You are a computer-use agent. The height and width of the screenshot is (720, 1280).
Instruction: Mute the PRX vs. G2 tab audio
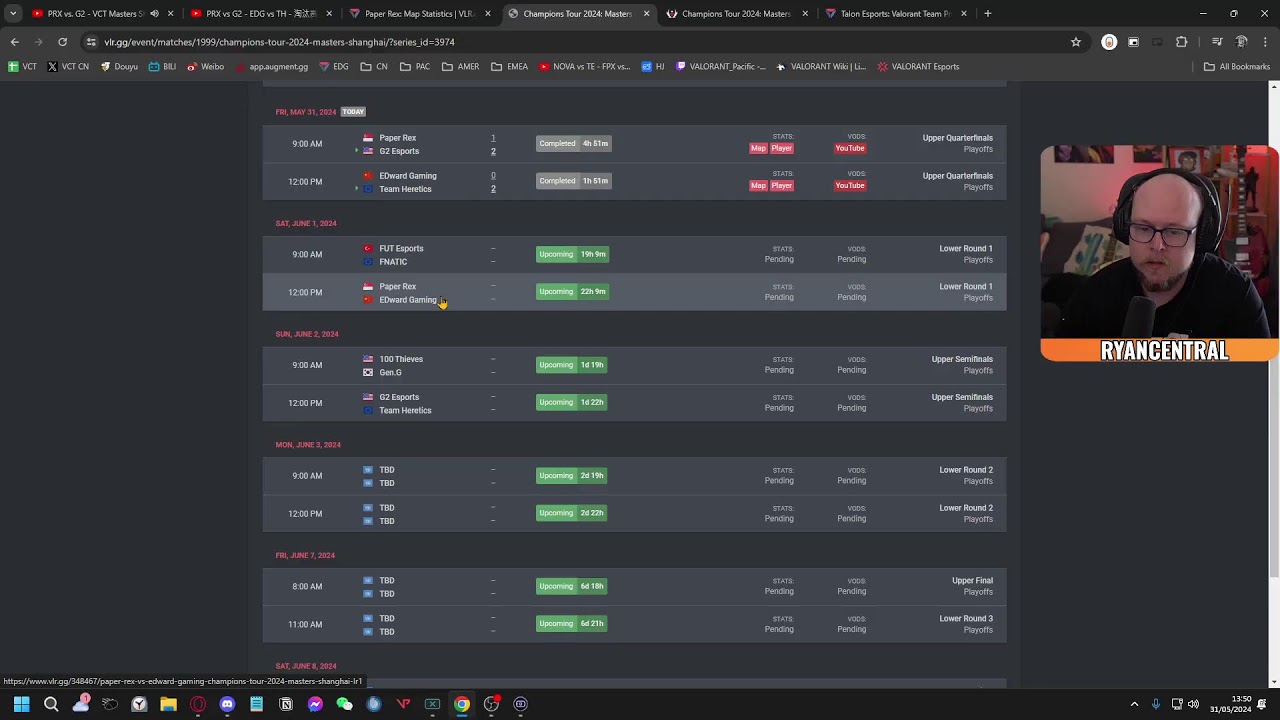click(x=154, y=14)
